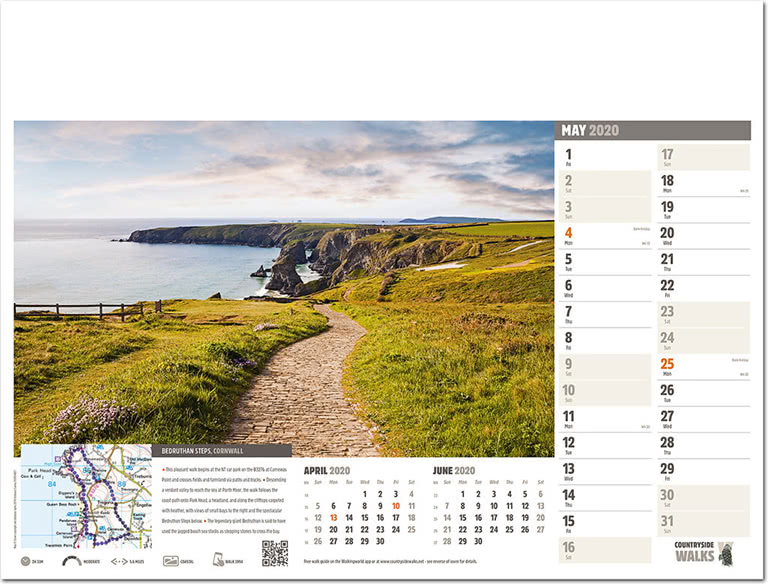Click orange 10 in the April mini calendar
Image resolution: width=768 pixels, height=584 pixels.
click(x=396, y=506)
